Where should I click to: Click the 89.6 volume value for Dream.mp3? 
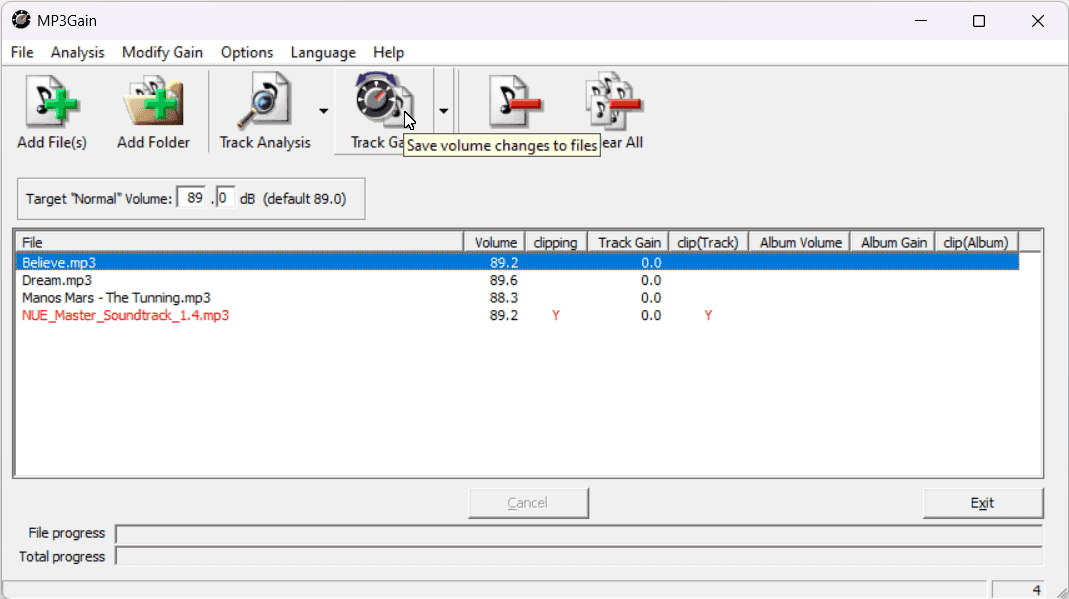pos(503,280)
